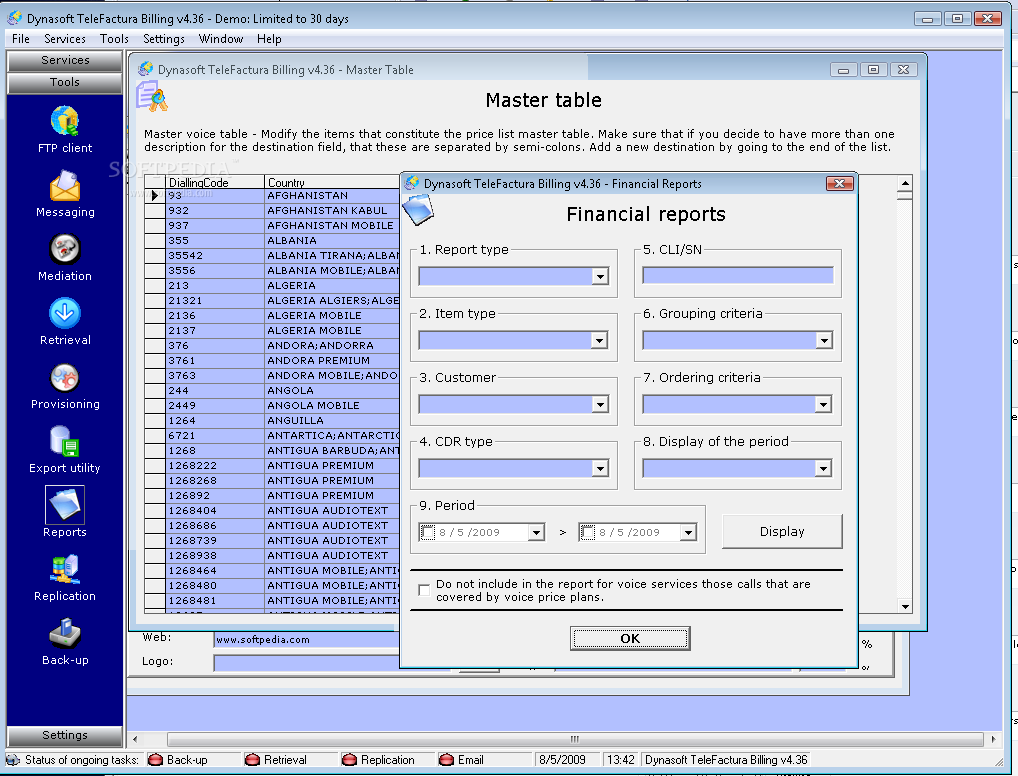Switch to the Tools sidebar panel
Viewport: 1018px width, 776px height.
(x=65, y=82)
